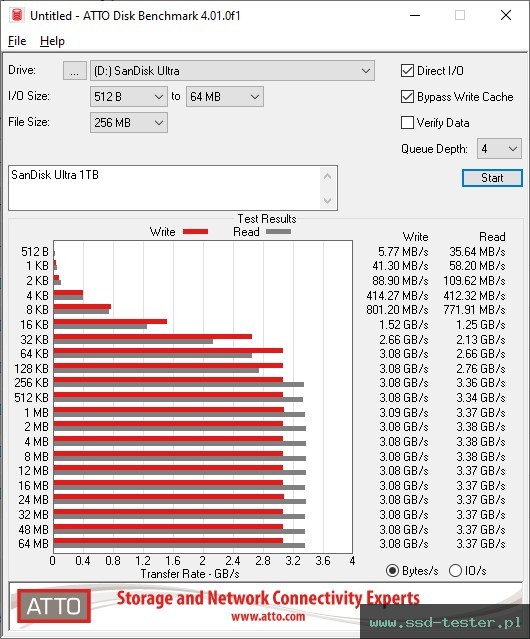This screenshot has width=530, height=639.
Task: Minimize the ATTO Disk Benchmark window
Action: click(415, 15)
